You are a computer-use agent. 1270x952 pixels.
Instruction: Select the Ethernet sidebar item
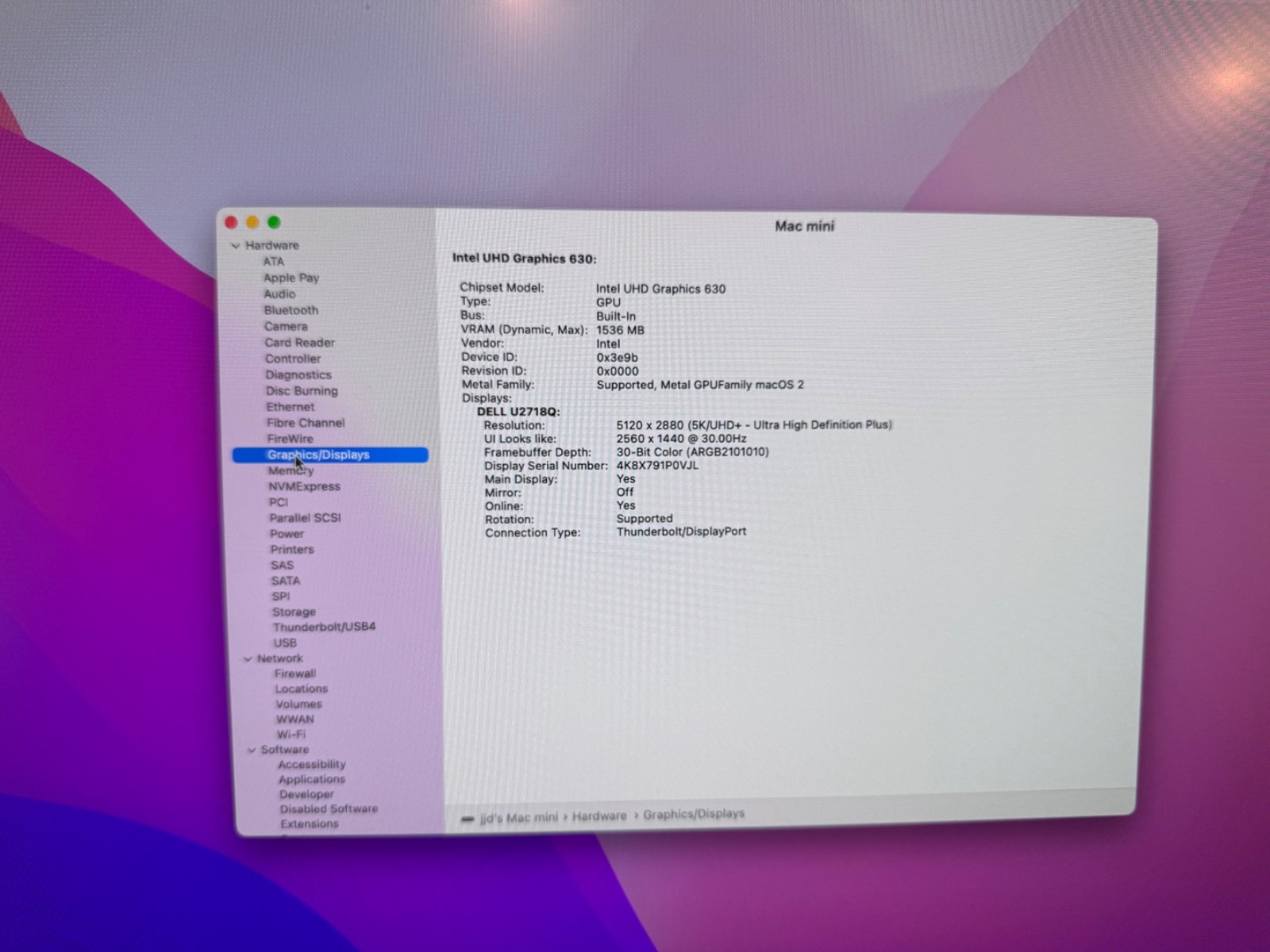pyautogui.click(x=290, y=406)
